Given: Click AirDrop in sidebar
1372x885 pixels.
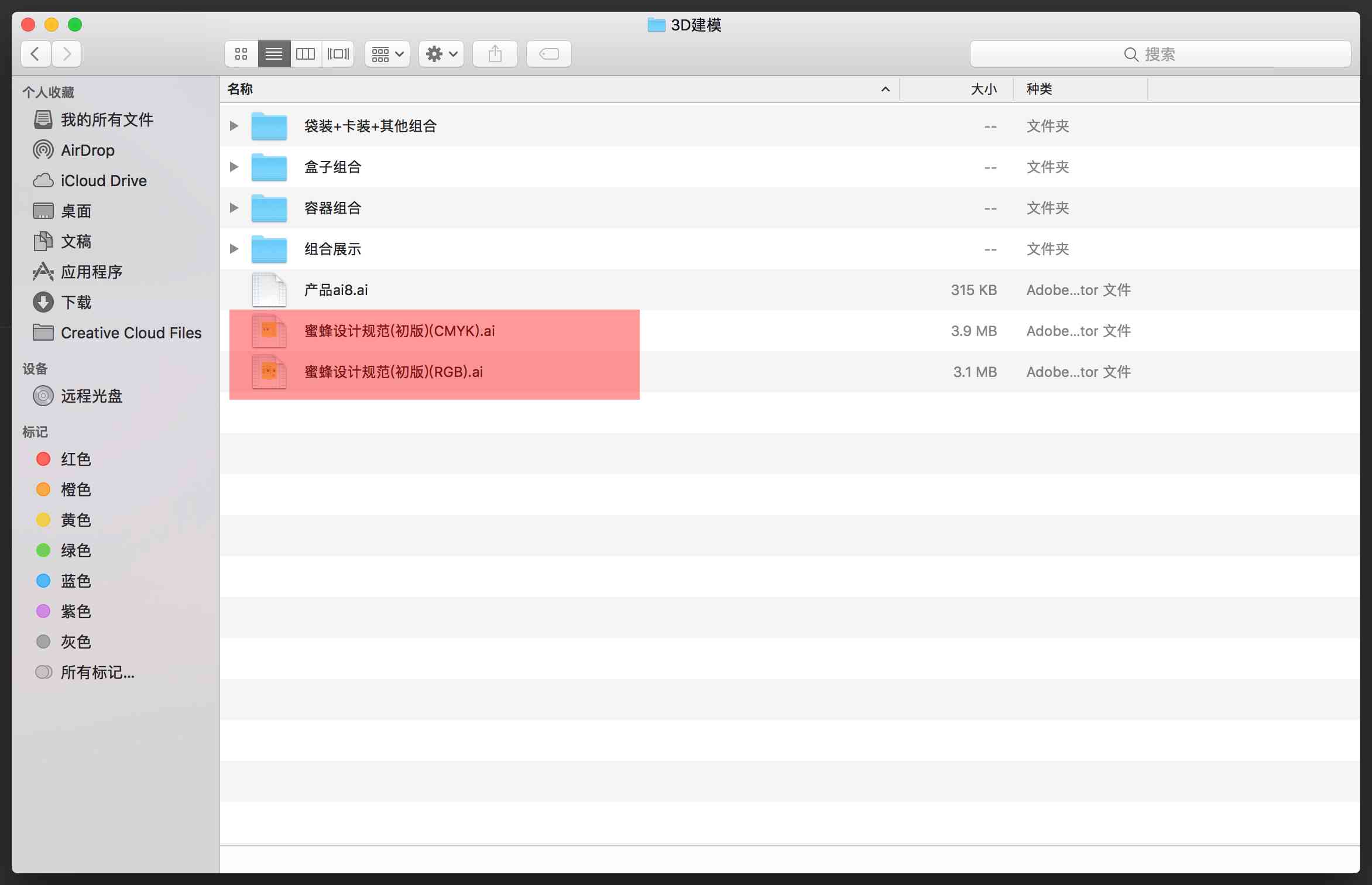Looking at the screenshot, I should coord(87,150).
